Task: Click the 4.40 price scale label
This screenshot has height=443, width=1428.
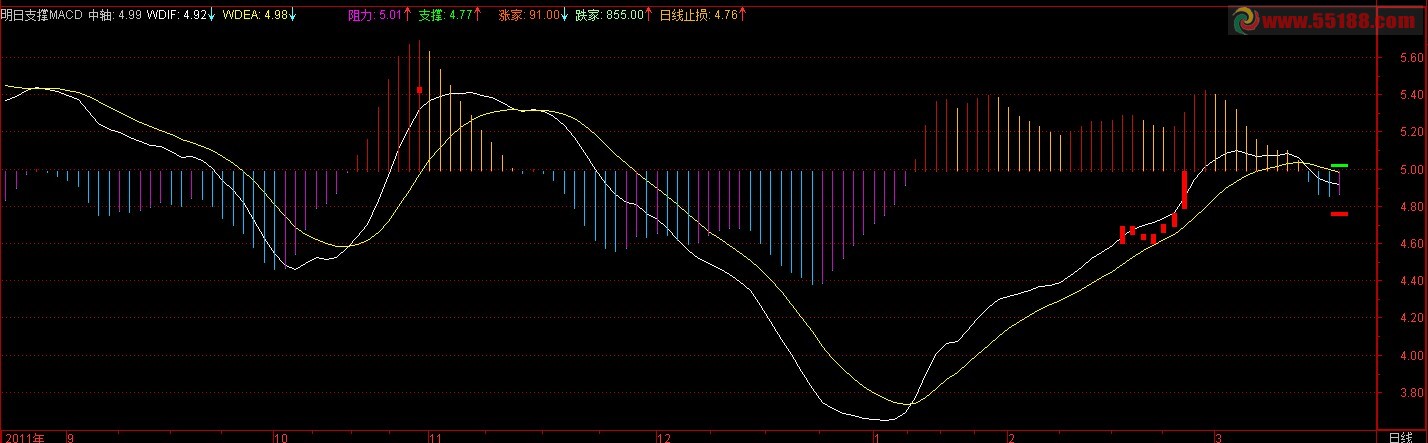Action: pyautogui.click(x=1412, y=281)
